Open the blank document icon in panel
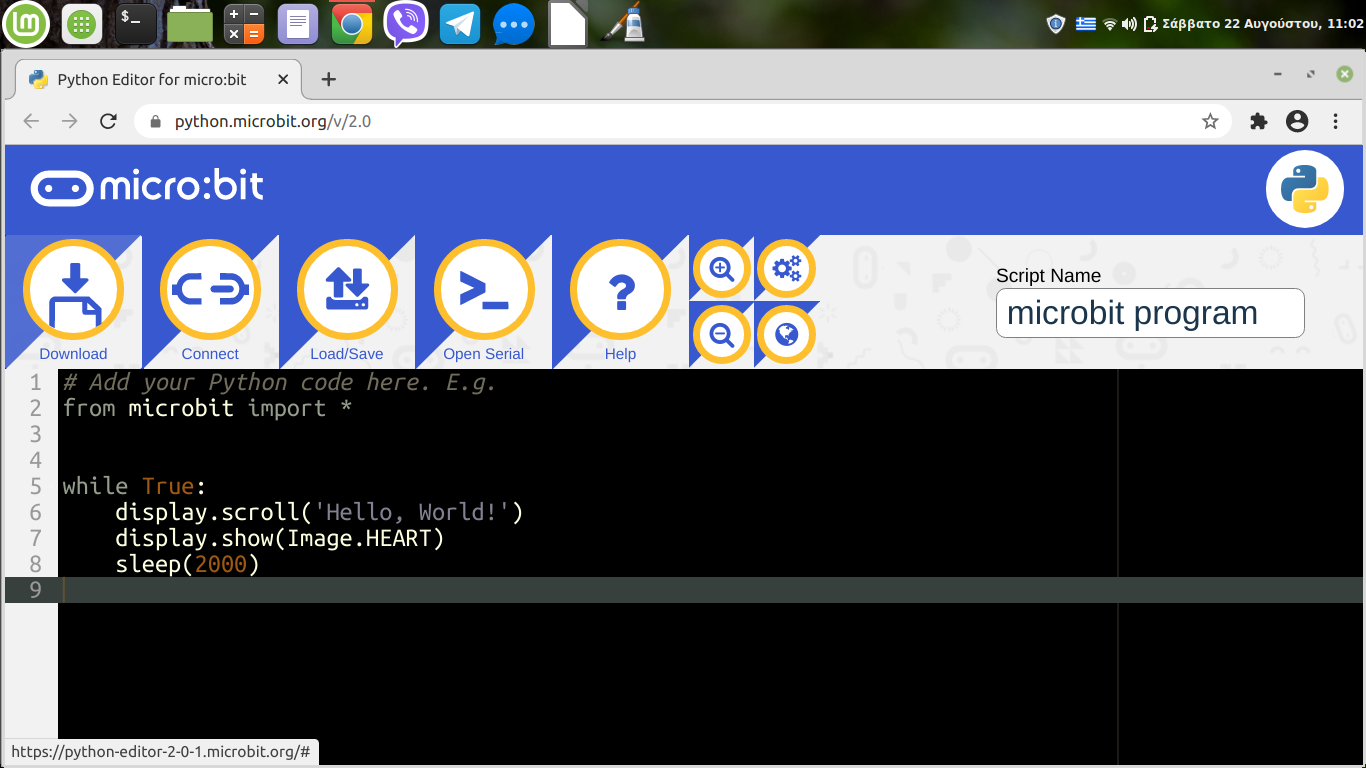Viewport: 1366px width, 768px height. (x=567, y=24)
